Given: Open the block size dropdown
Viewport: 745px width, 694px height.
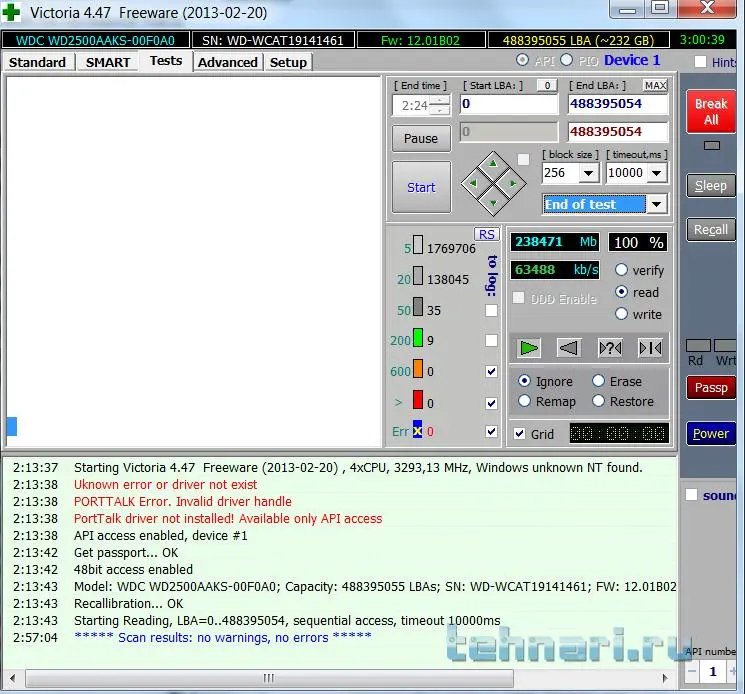Looking at the screenshot, I should [588, 173].
